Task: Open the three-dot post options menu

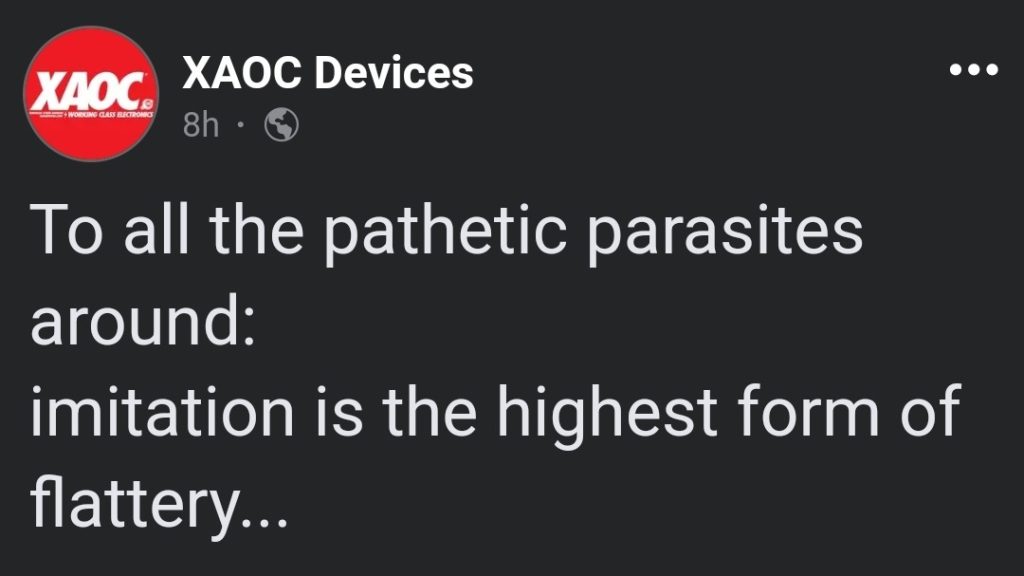Action: 974,69
